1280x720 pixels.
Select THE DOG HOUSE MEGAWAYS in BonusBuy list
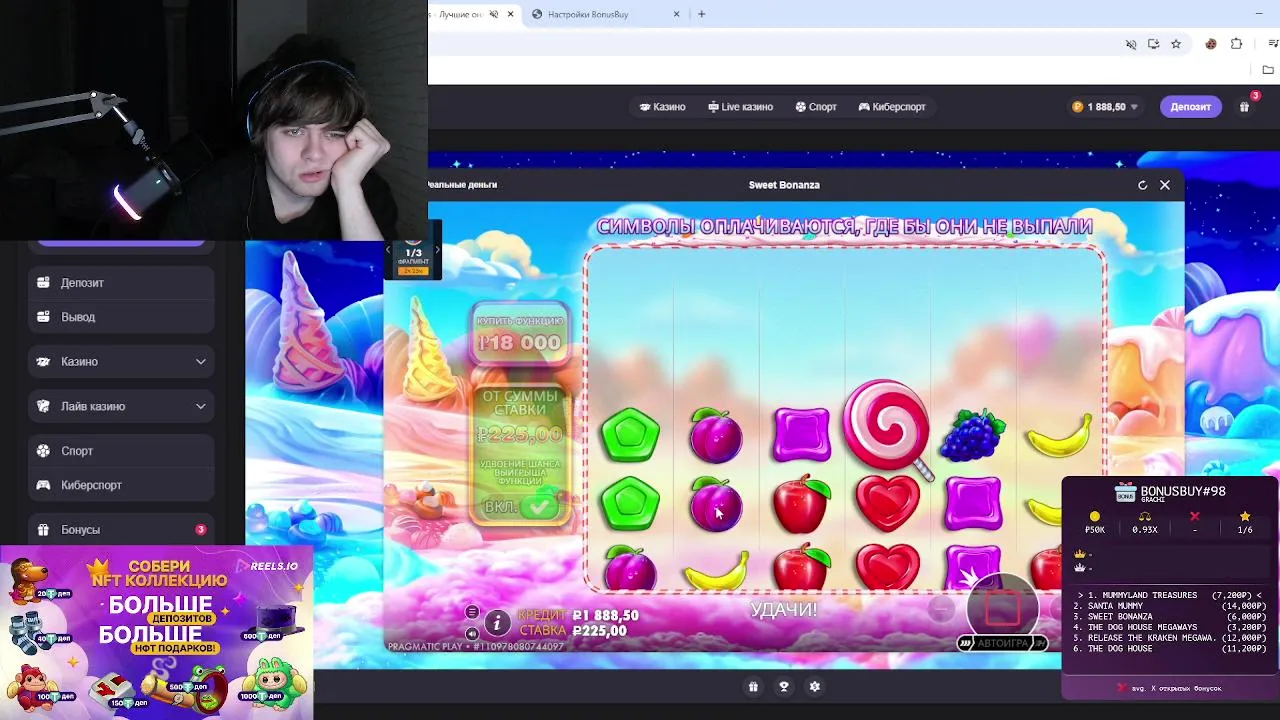[x=1168, y=627]
